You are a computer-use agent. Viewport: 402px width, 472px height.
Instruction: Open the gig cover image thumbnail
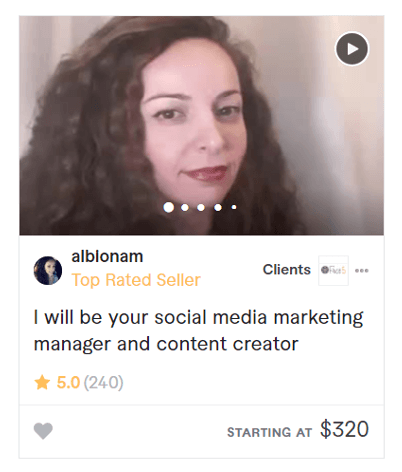pos(201,125)
